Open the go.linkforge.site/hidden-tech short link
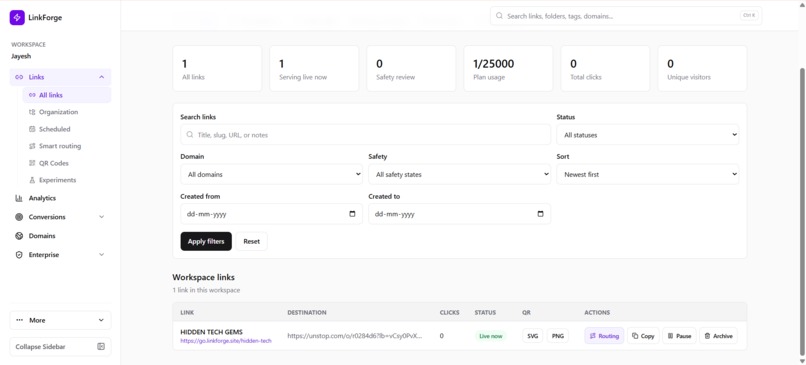 tap(226, 341)
